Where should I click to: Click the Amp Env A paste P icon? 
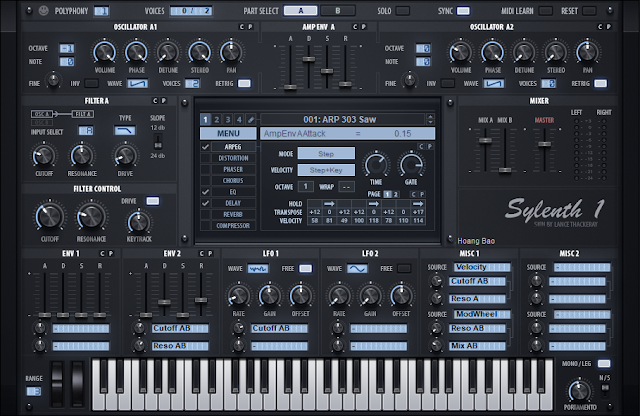click(x=363, y=27)
